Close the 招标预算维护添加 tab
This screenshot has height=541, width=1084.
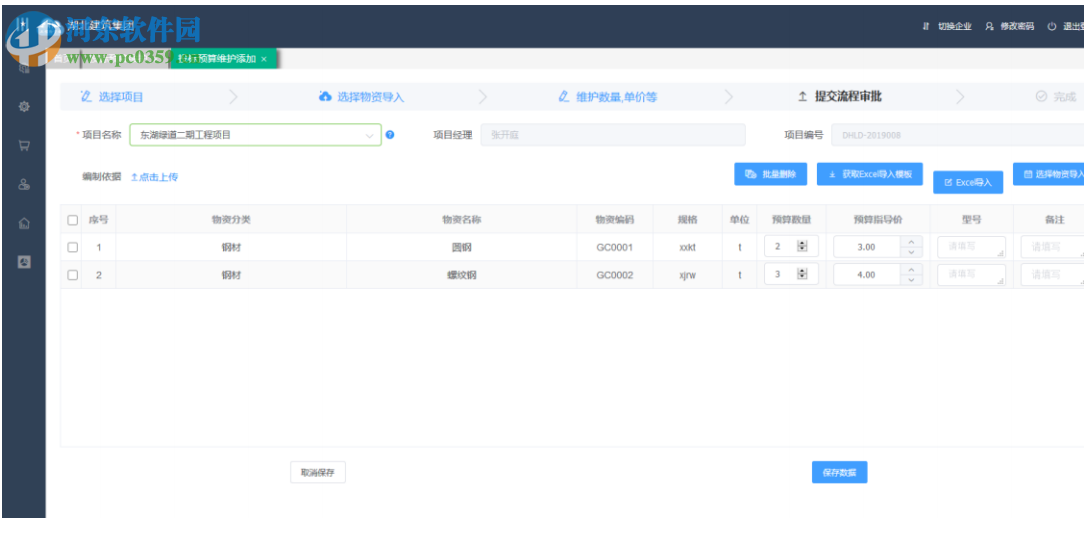[264, 59]
